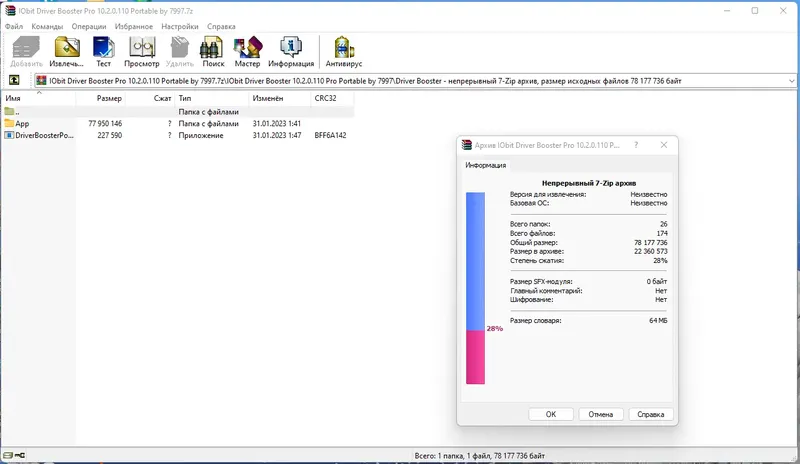The image size is (800, 464).
Task: Sort by Сжат column header
Action: pyautogui.click(x=149, y=98)
